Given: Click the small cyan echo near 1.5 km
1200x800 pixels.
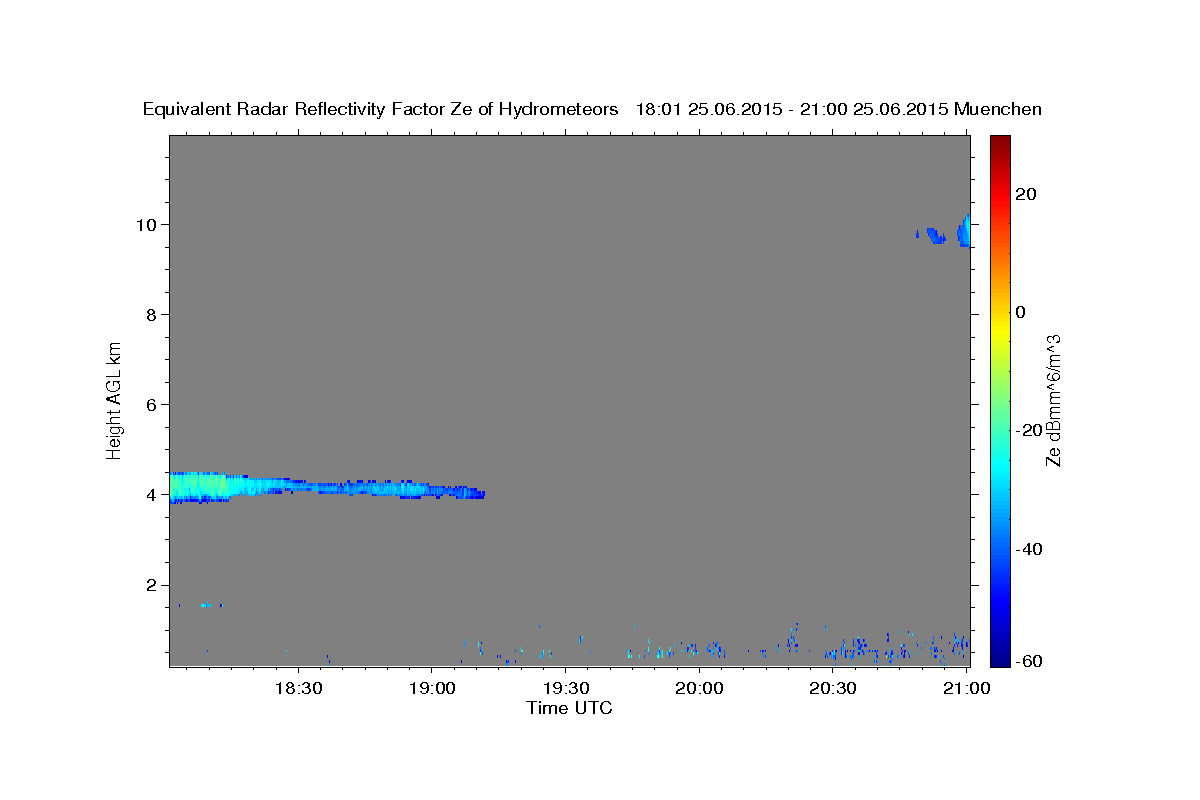Looking at the screenshot, I should (x=208, y=605).
